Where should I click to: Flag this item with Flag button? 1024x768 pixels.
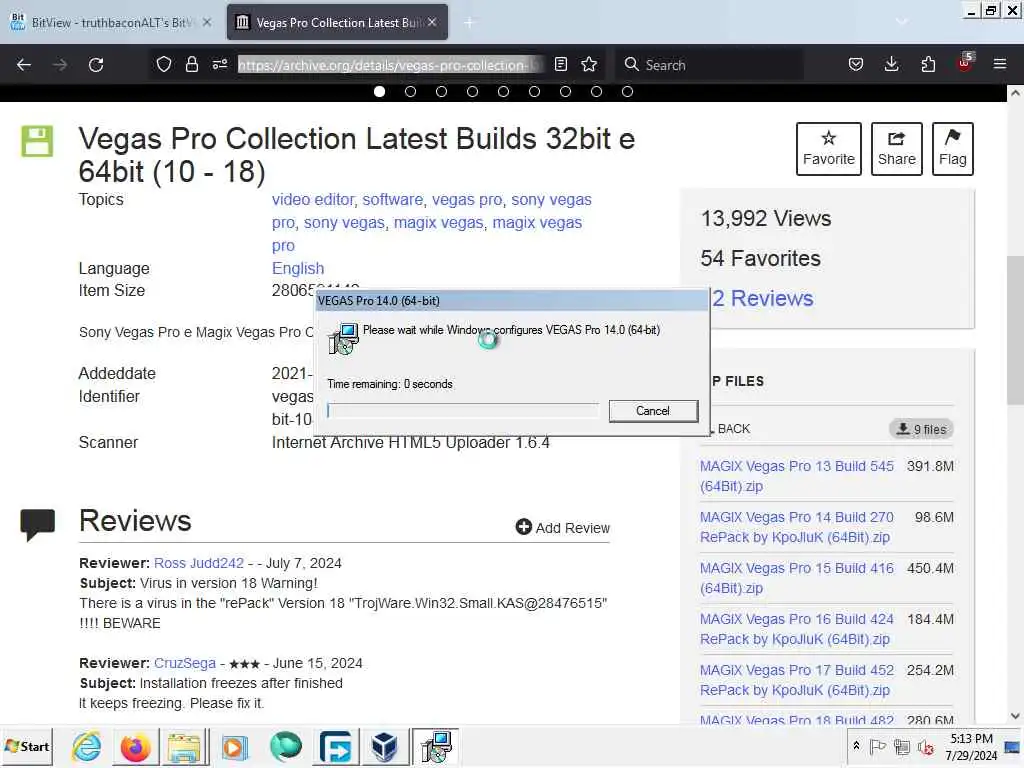pos(953,149)
